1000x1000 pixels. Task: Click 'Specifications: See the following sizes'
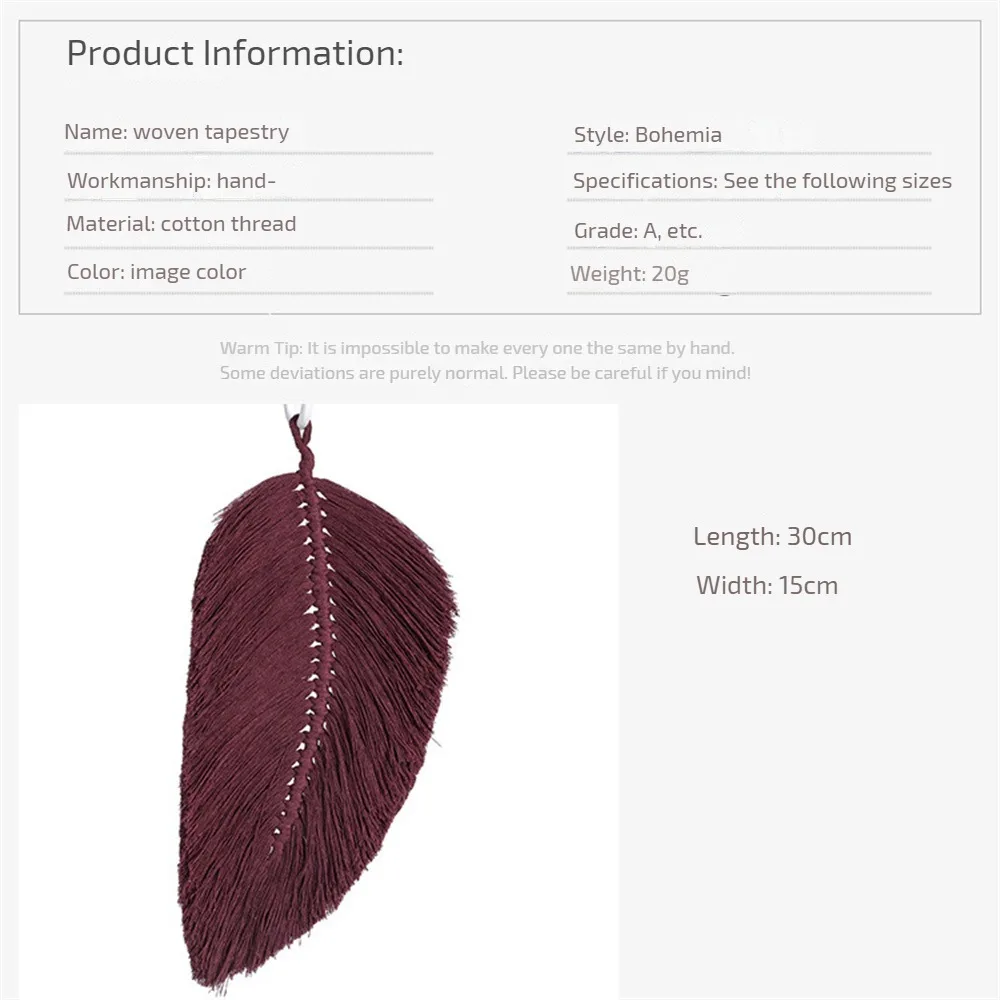[x=761, y=181]
